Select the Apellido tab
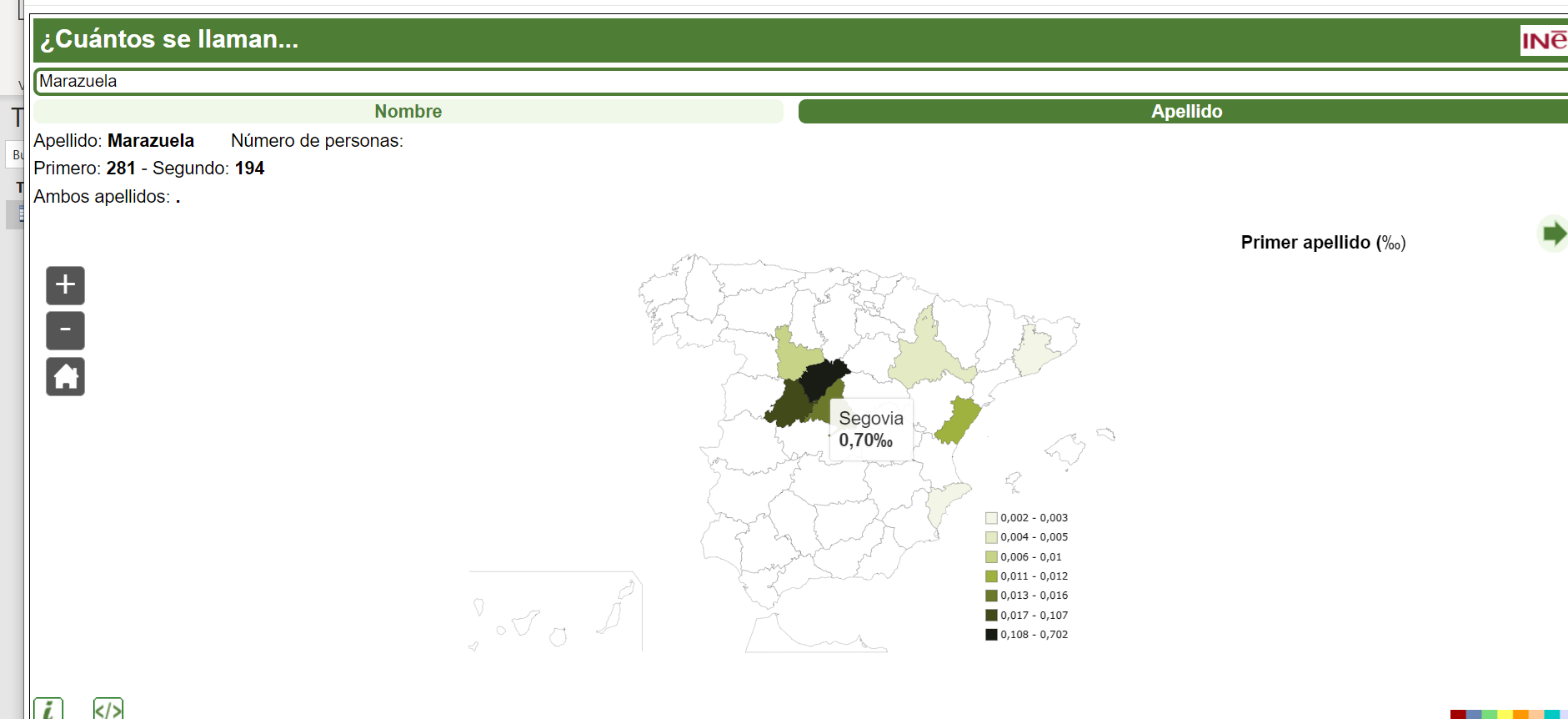Image resolution: width=1568 pixels, height=719 pixels. pyautogui.click(x=1185, y=112)
